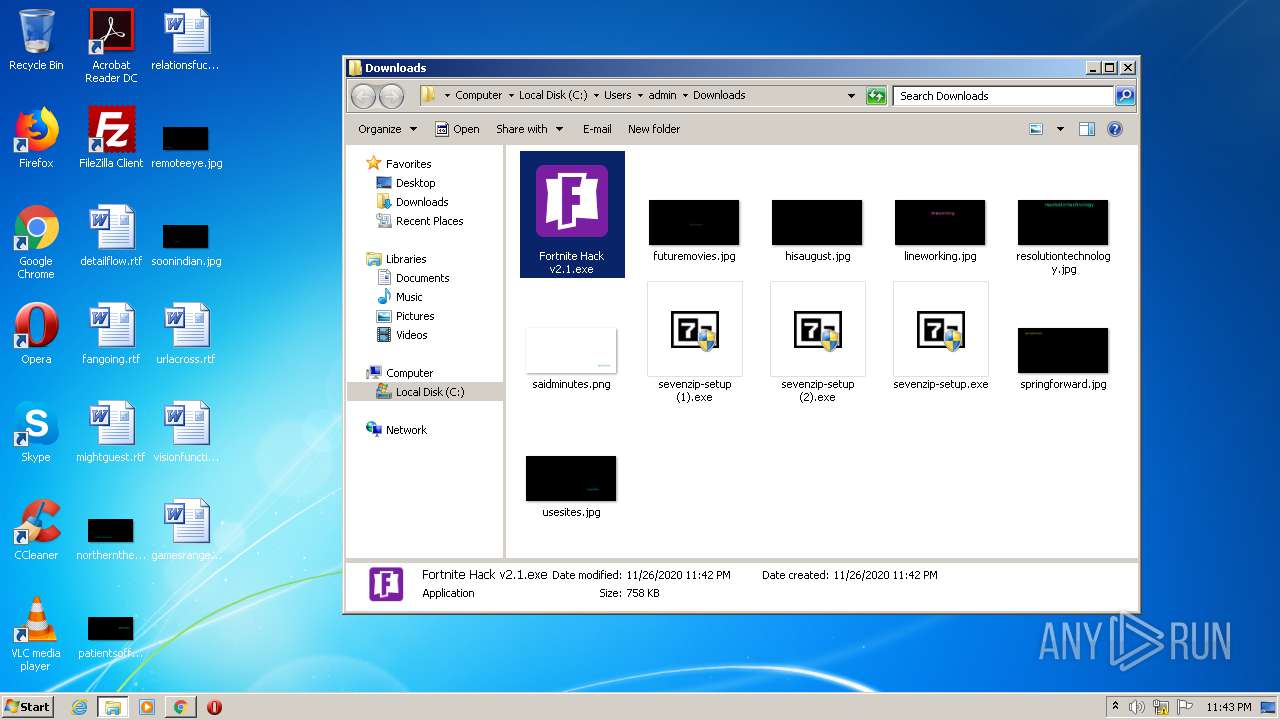
Task: Click admin in address breadcrumb
Action: (x=662, y=96)
